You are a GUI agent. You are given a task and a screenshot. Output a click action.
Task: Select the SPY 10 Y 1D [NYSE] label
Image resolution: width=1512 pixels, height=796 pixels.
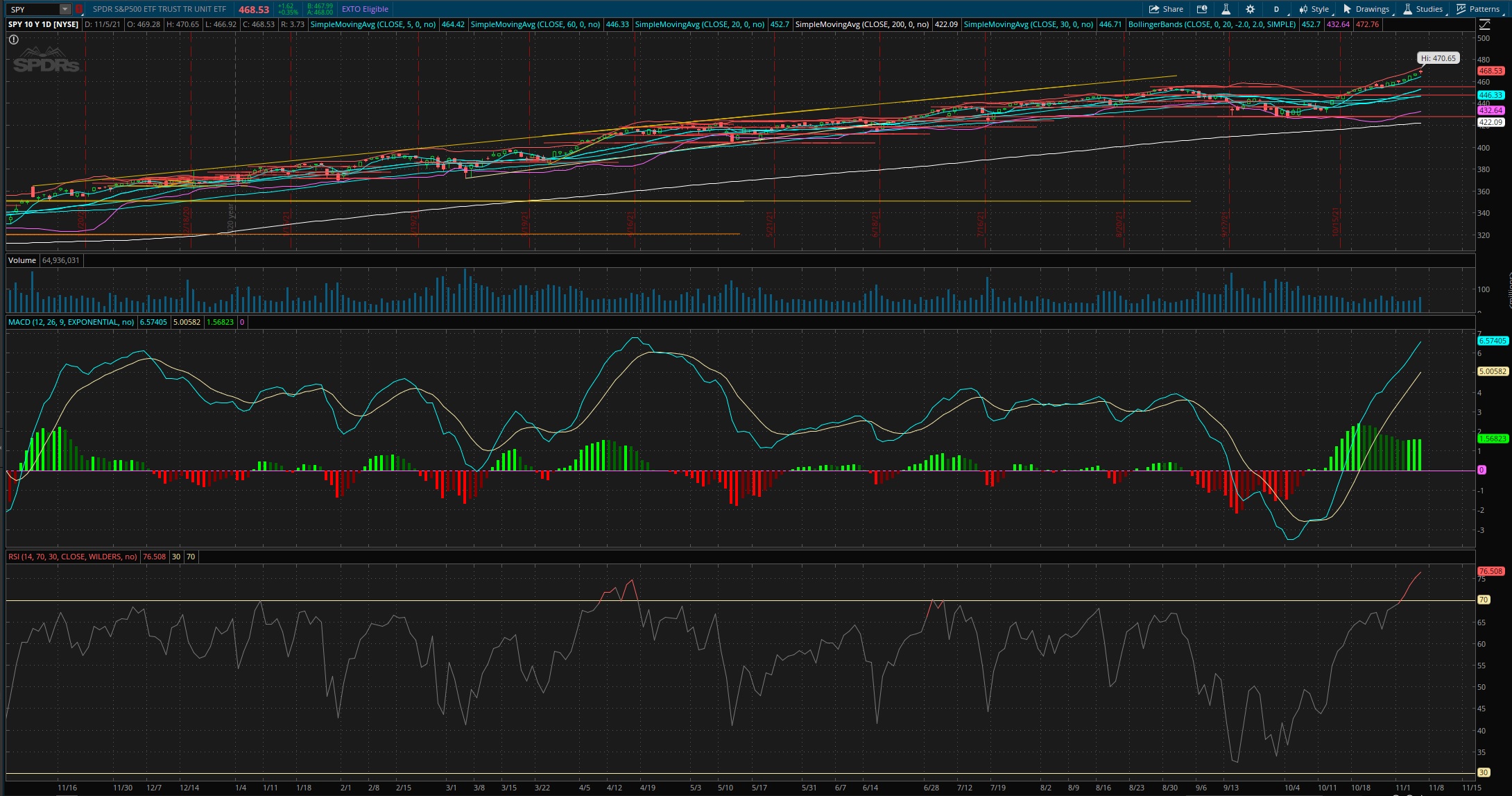(43, 24)
